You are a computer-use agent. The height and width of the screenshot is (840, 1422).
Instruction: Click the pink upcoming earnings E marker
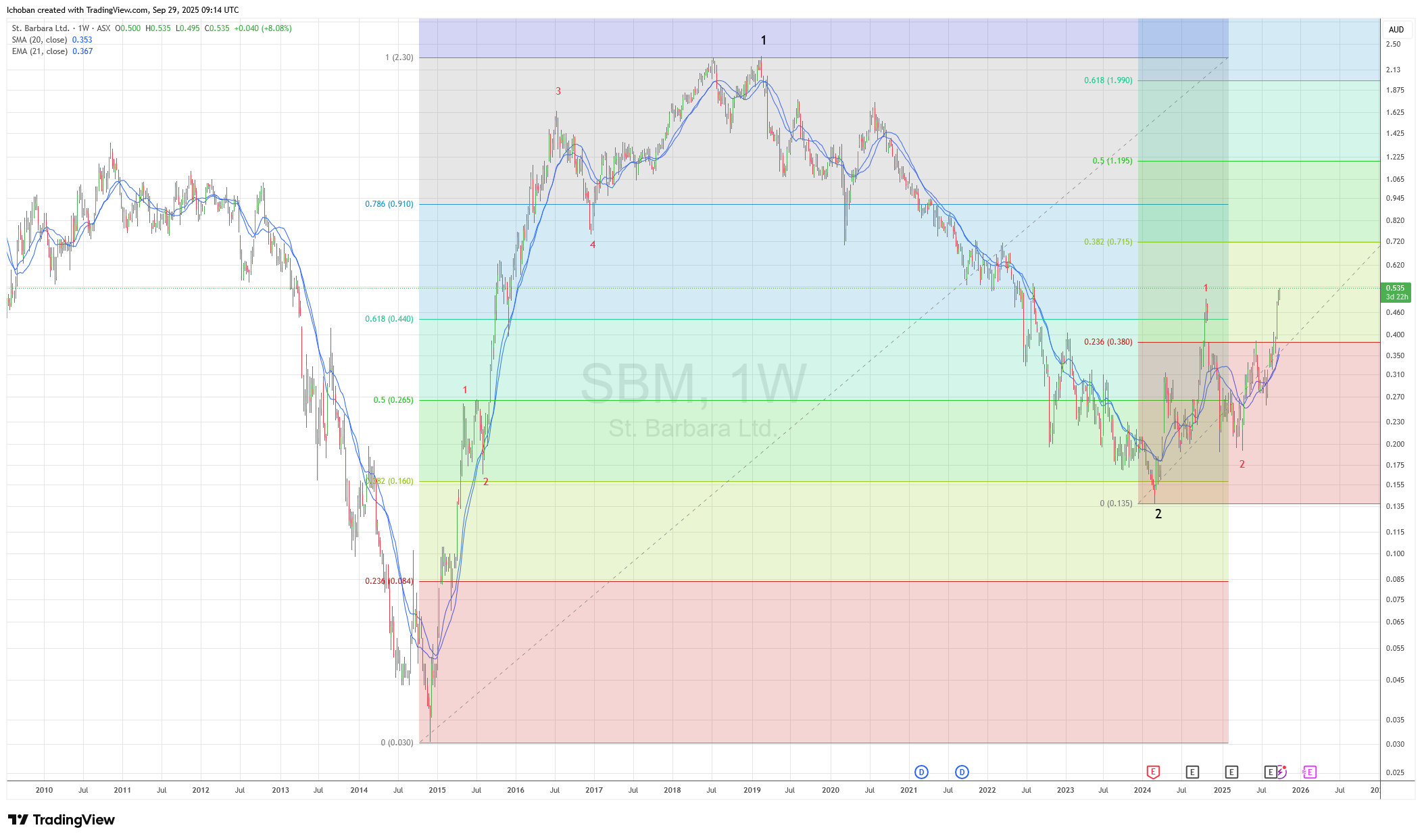click(x=1309, y=772)
